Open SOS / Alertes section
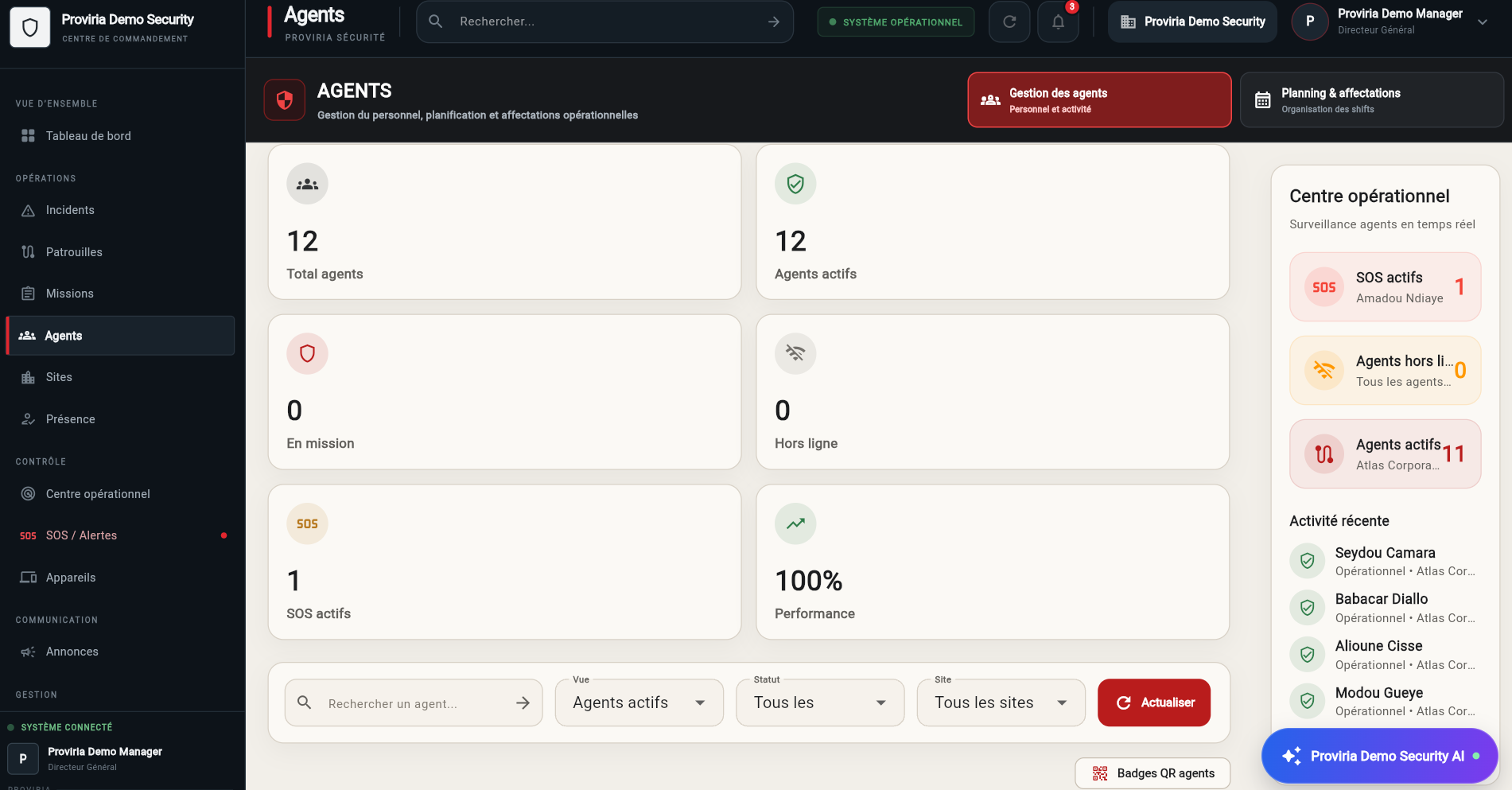The height and width of the screenshot is (790, 1512). [x=121, y=535]
